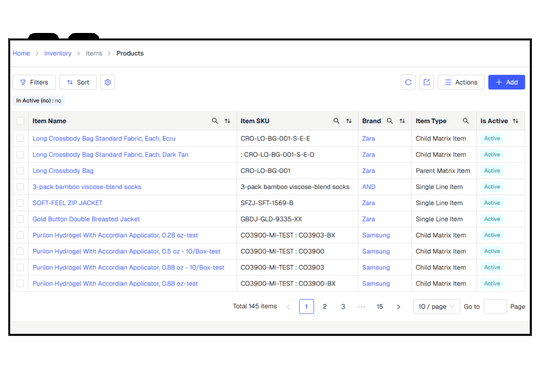
Task: Open the SOFT-FEEL ZIP JACKET item
Action: click(68, 203)
